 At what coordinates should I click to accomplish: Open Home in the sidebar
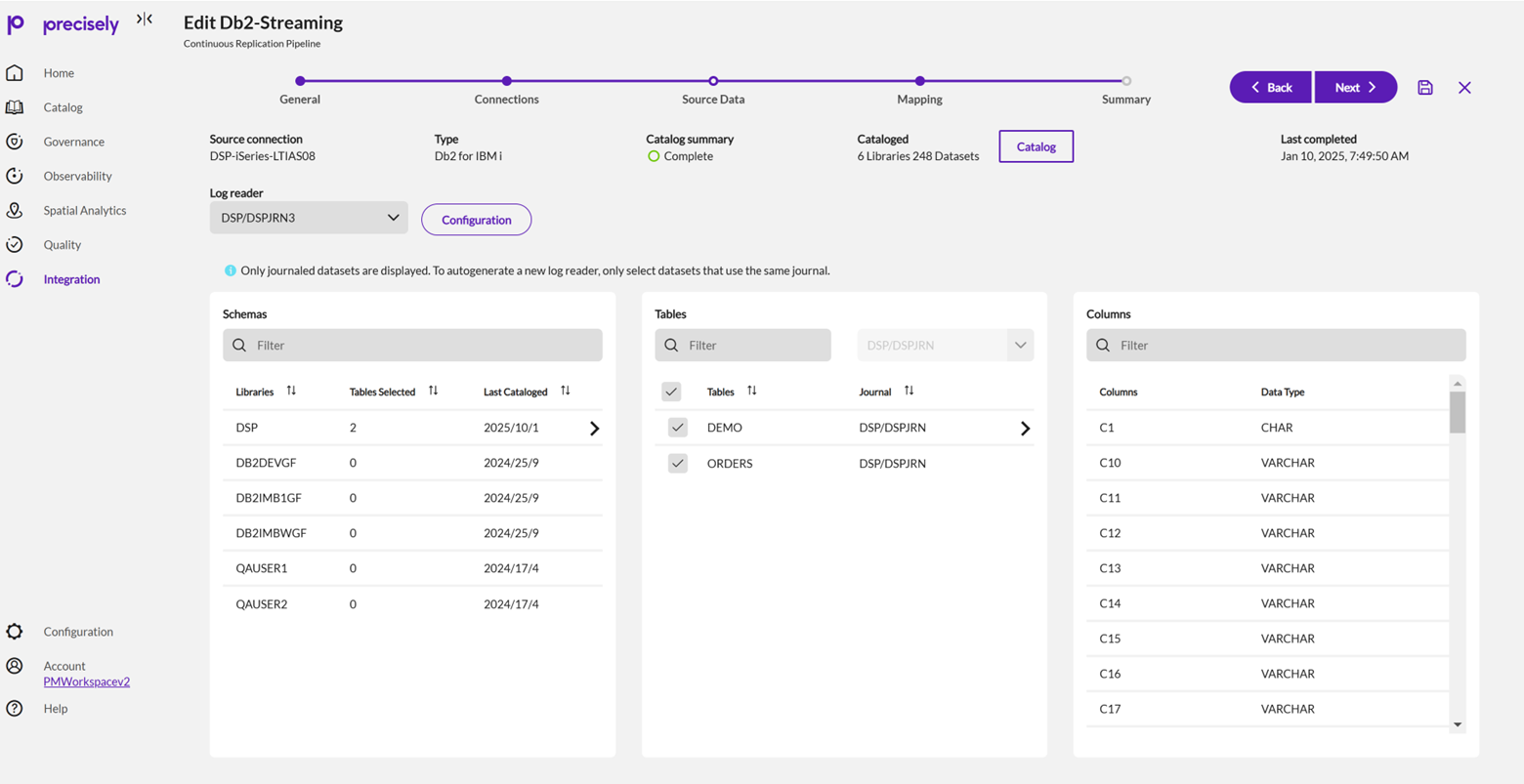59,73
